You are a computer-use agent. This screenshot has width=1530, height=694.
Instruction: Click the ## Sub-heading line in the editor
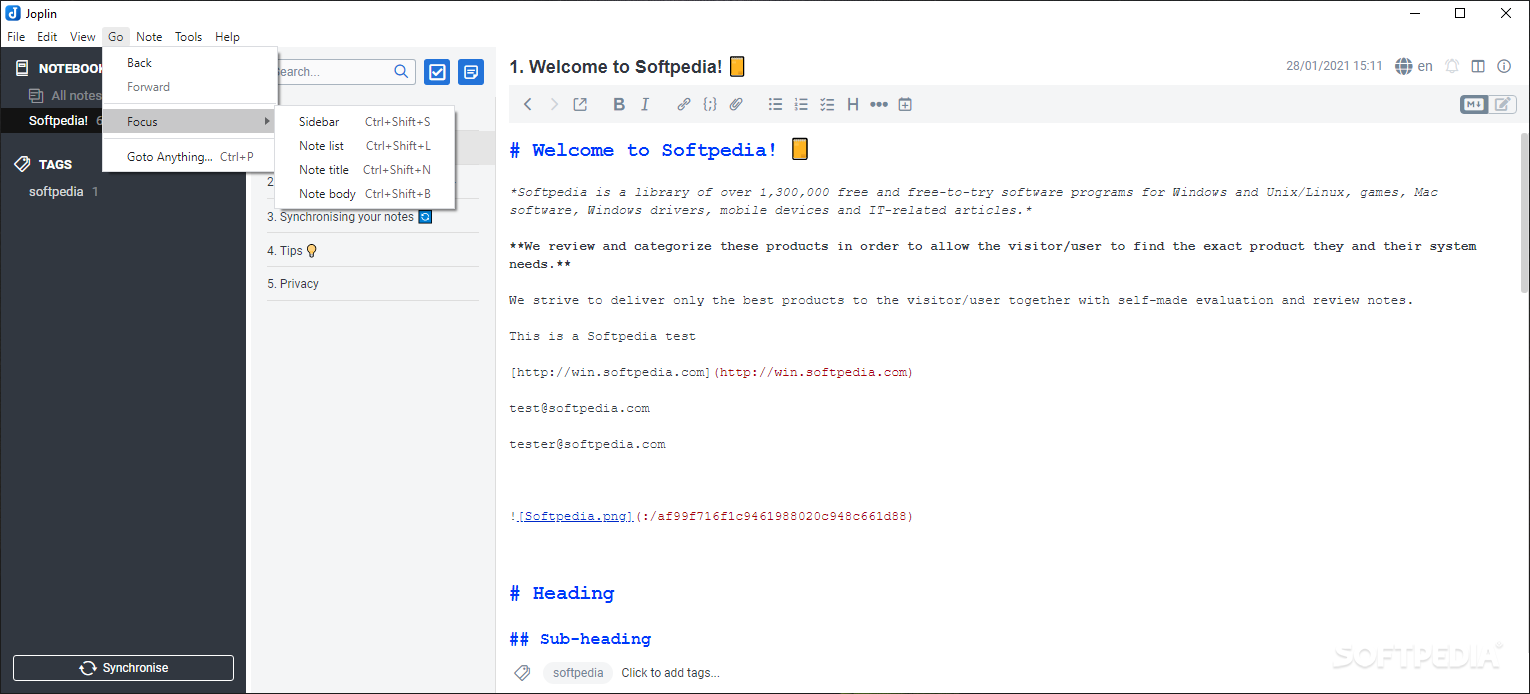tap(580, 639)
